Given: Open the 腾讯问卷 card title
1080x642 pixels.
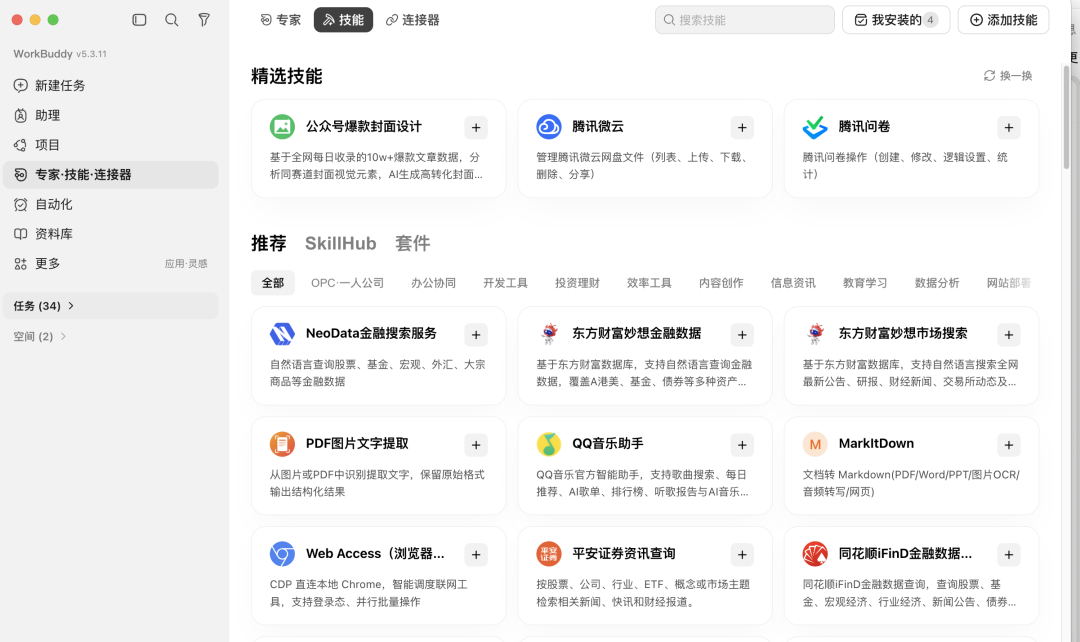Looking at the screenshot, I should (864, 126).
